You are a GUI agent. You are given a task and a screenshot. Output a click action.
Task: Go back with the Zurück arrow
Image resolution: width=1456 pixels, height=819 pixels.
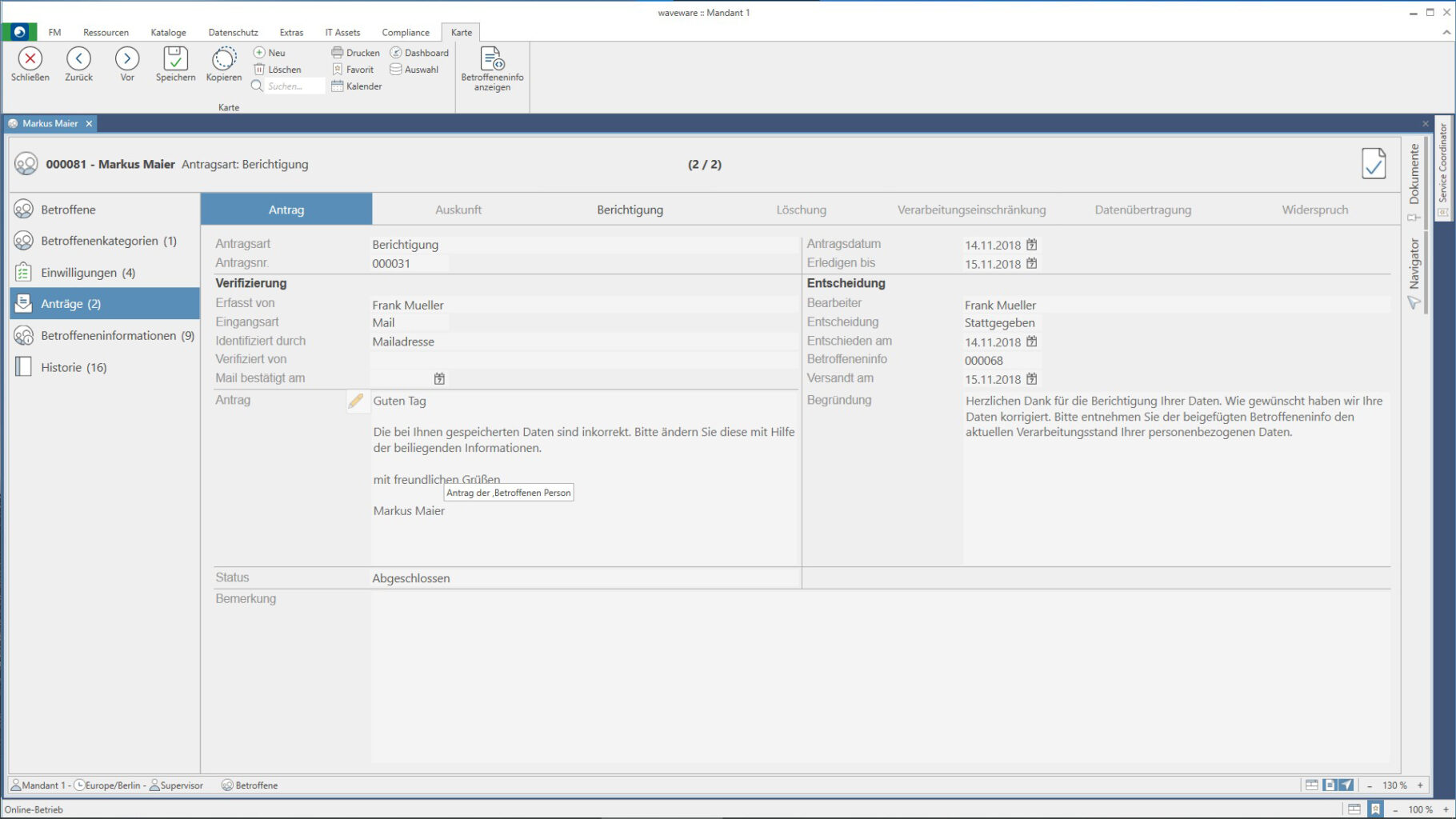coord(78,59)
